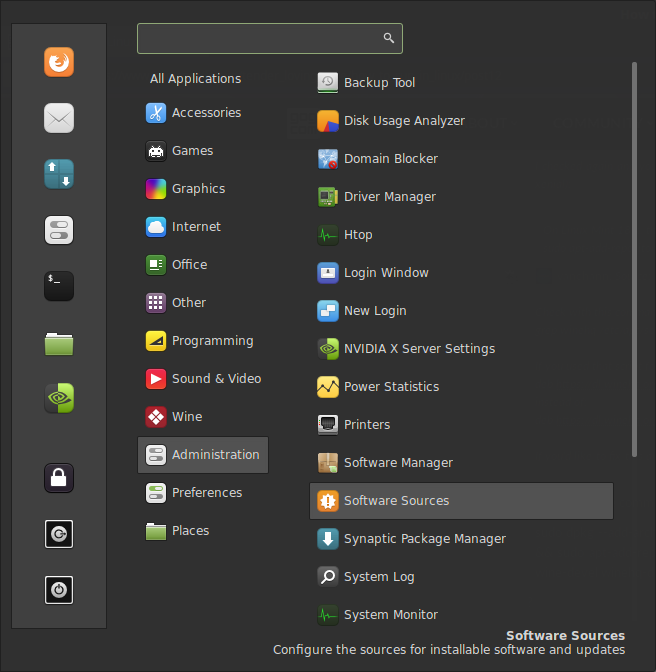This screenshot has width=656, height=672.
Task: Click the Disk Usage Analyzer icon
Action: click(x=328, y=120)
